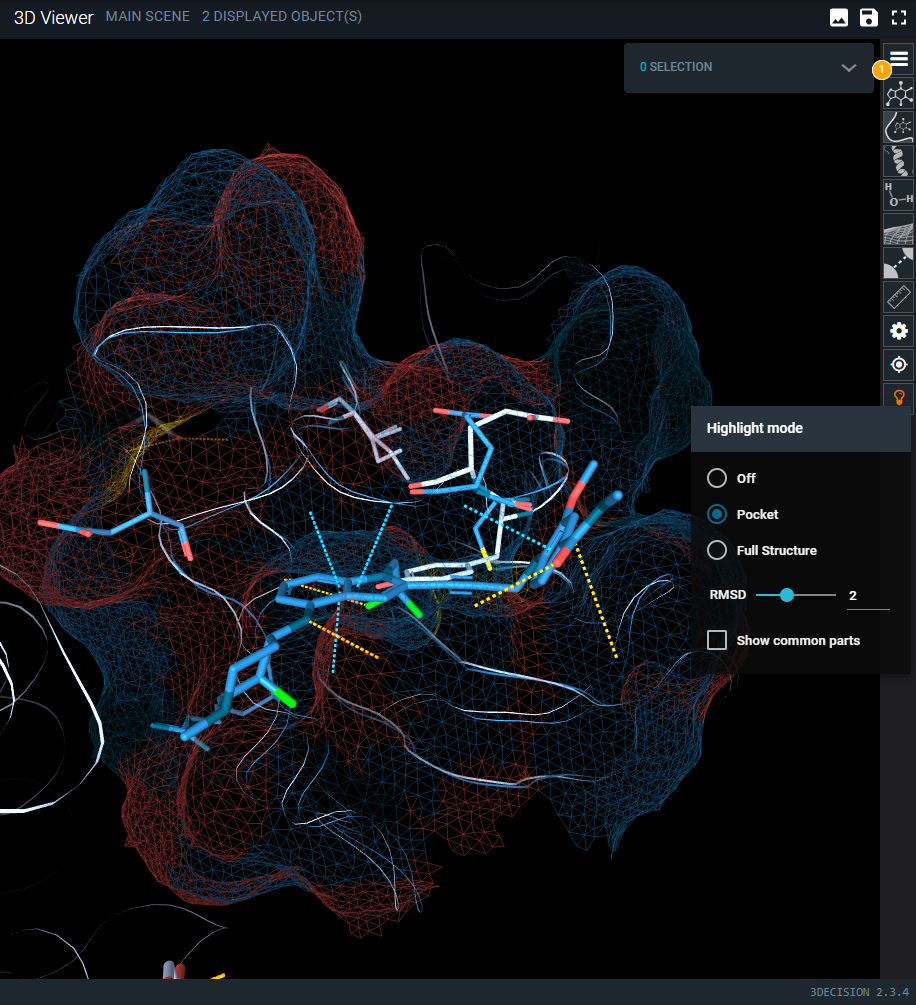This screenshot has width=916, height=1005.
Task: Enter fullscreen mode using the expand icon
Action: (898, 17)
